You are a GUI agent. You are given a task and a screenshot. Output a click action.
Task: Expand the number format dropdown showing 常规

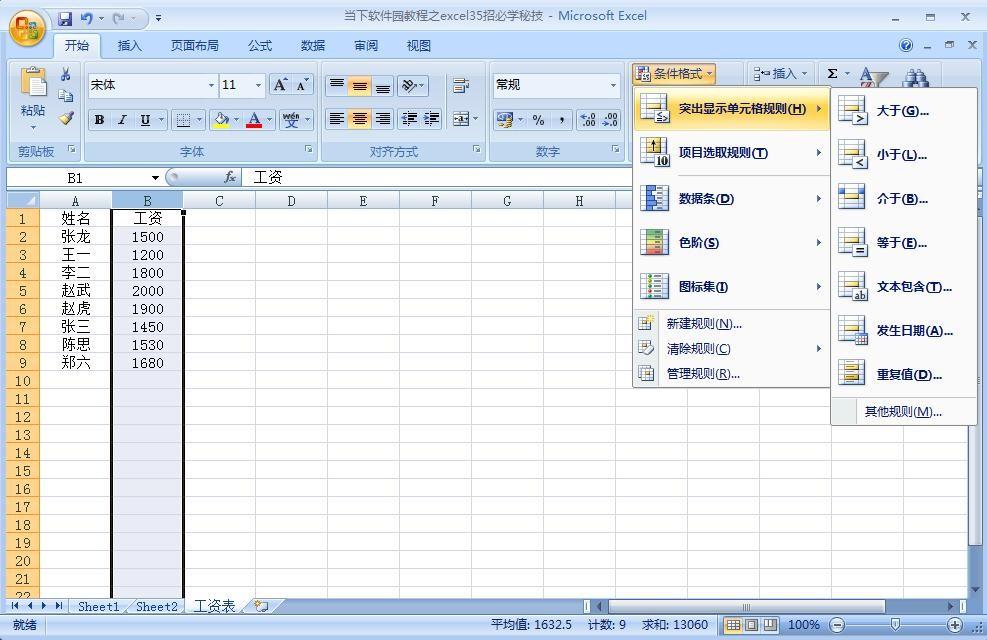coord(613,85)
